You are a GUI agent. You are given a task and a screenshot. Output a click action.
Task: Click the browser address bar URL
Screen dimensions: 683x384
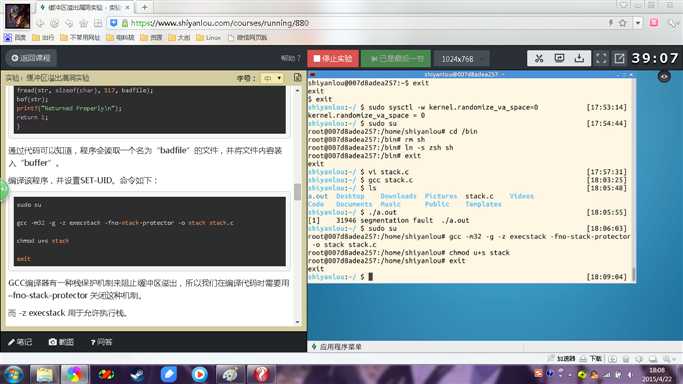pyautogui.click(x=220, y=23)
